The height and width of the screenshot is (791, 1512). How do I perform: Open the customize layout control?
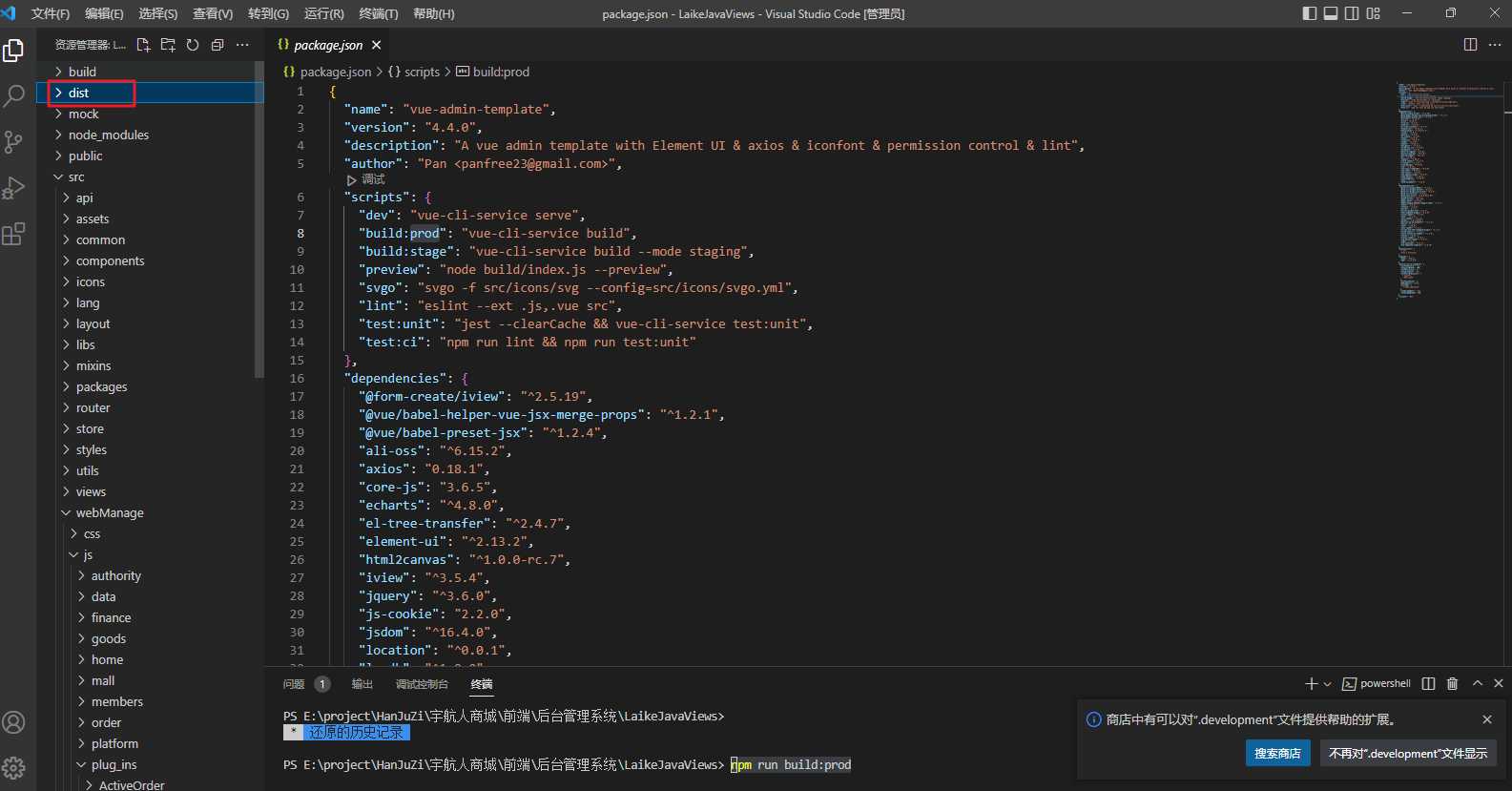(x=1373, y=13)
